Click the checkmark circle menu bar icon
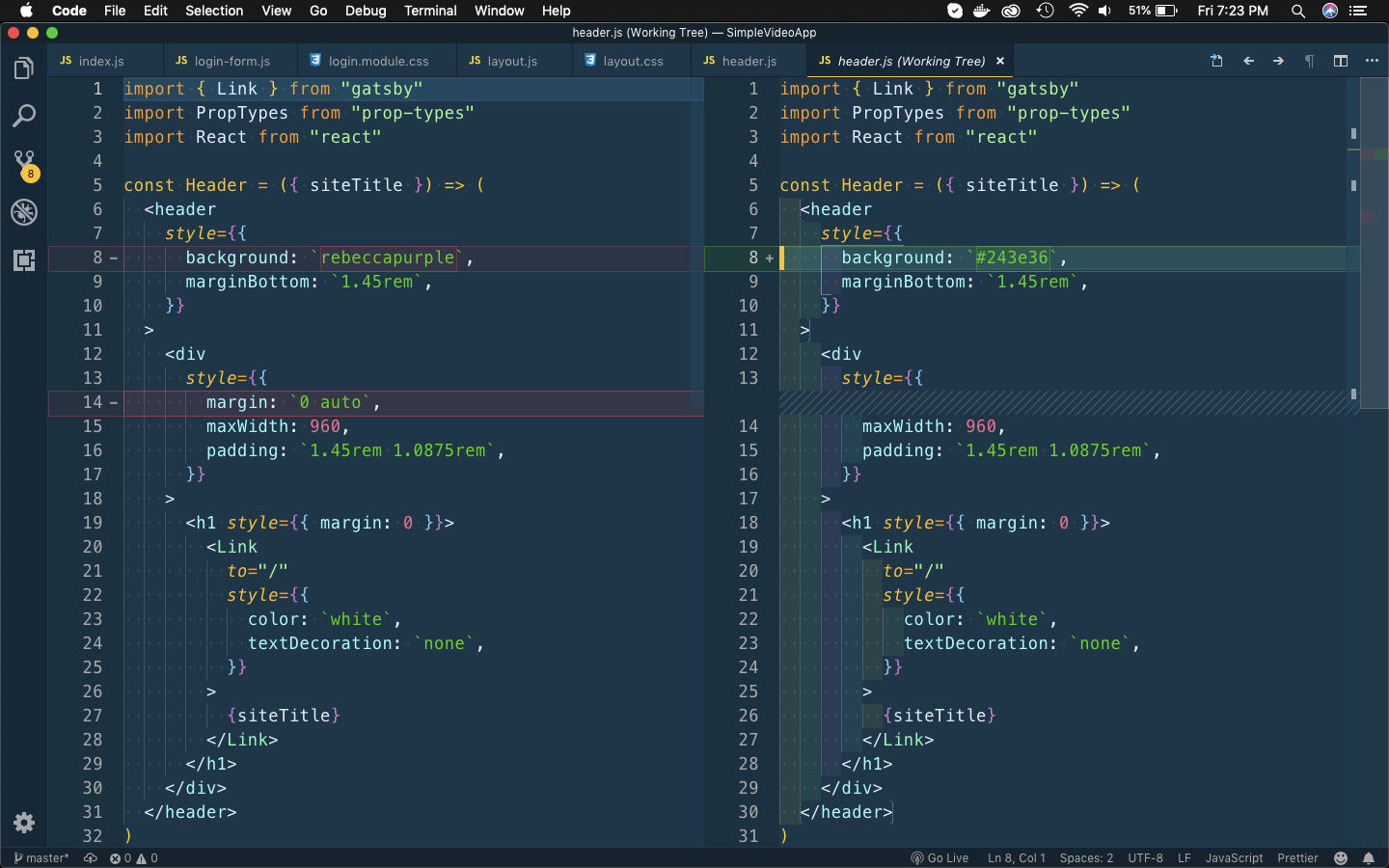 point(954,11)
